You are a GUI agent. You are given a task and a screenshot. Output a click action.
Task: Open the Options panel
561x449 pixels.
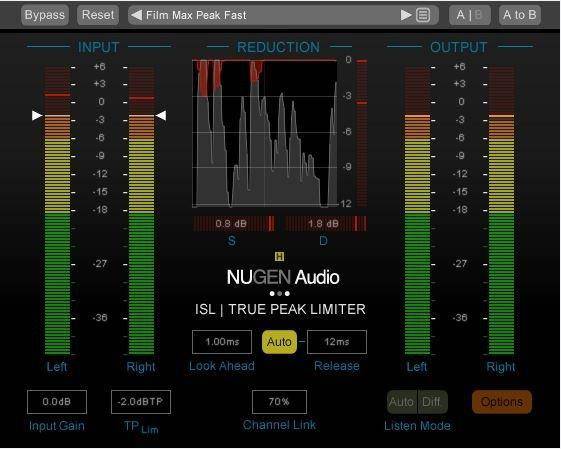coord(502,402)
